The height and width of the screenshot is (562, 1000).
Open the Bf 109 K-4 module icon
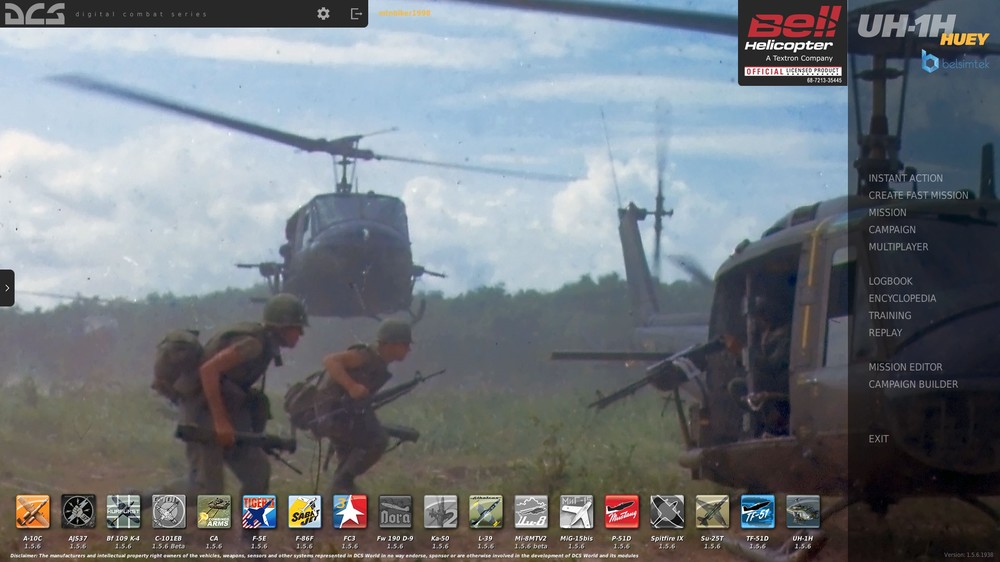[123, 512]
